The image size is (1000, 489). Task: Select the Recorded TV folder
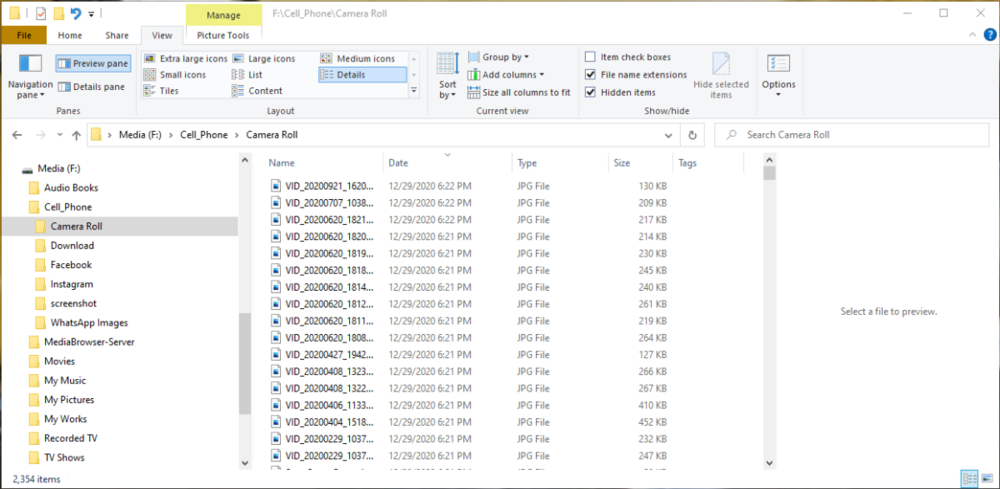(x=70, y=439)
